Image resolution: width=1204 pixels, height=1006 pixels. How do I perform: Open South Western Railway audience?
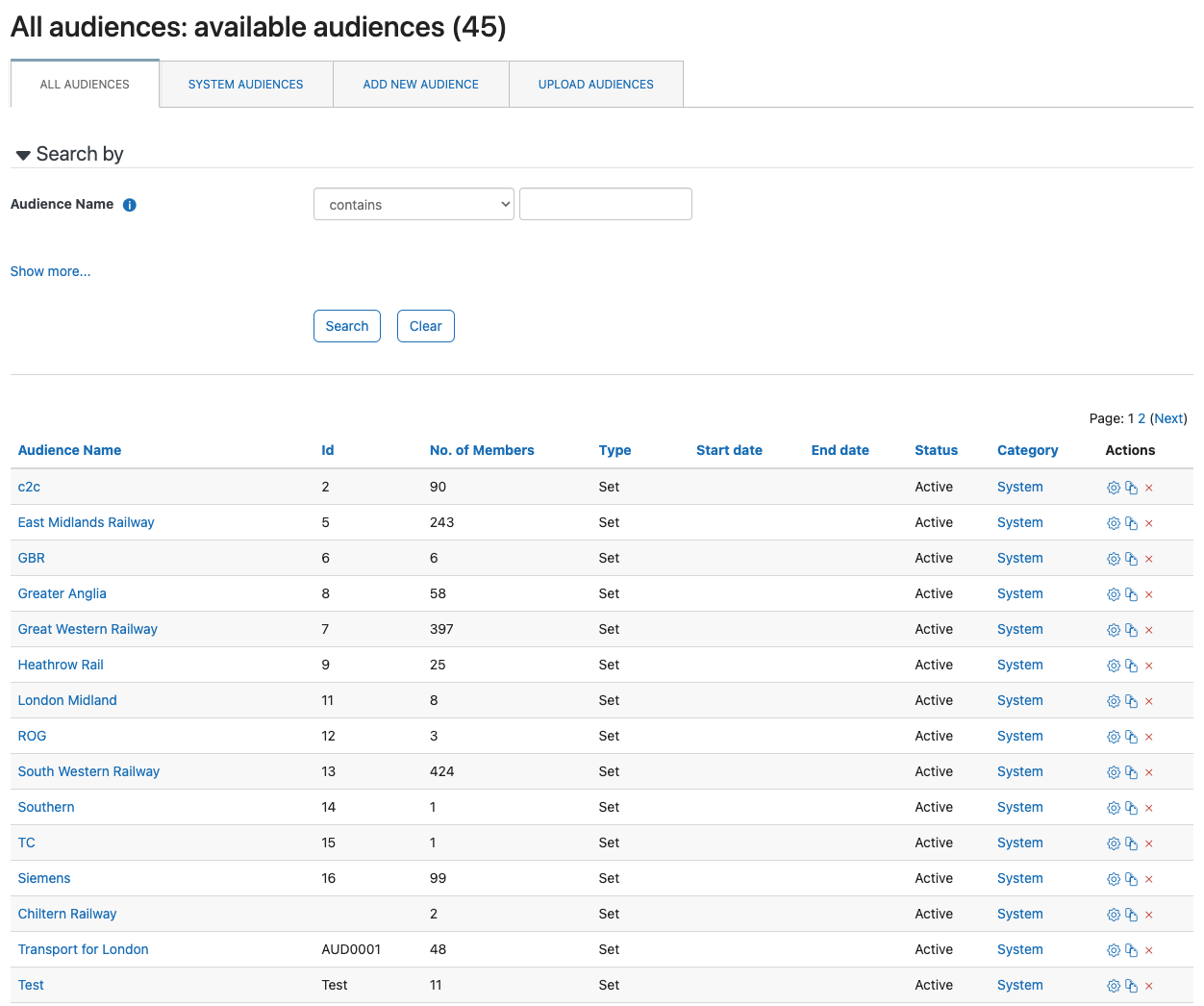click(88, 771)
